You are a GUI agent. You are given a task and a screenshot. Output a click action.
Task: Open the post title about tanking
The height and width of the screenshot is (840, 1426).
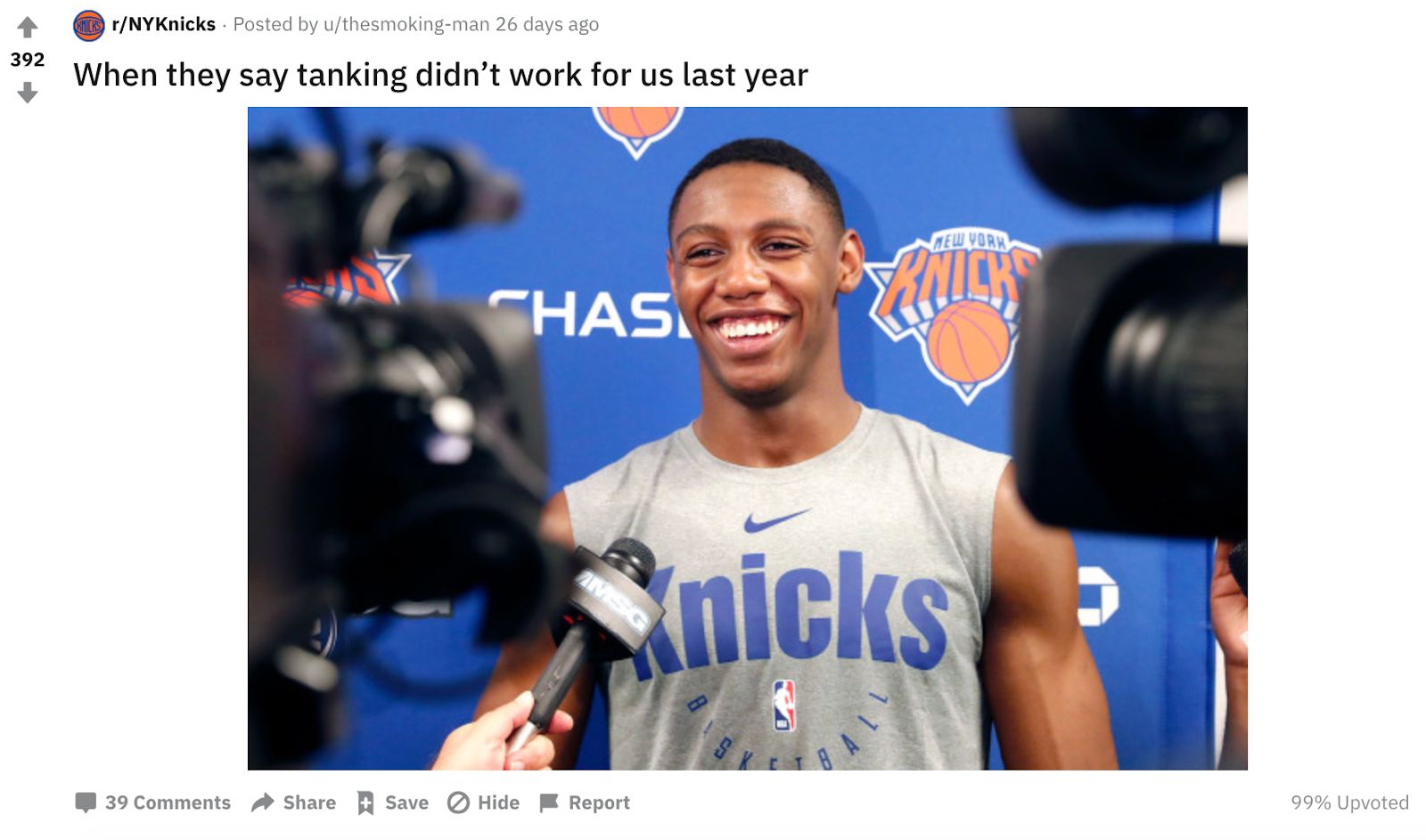coord(440,75)
